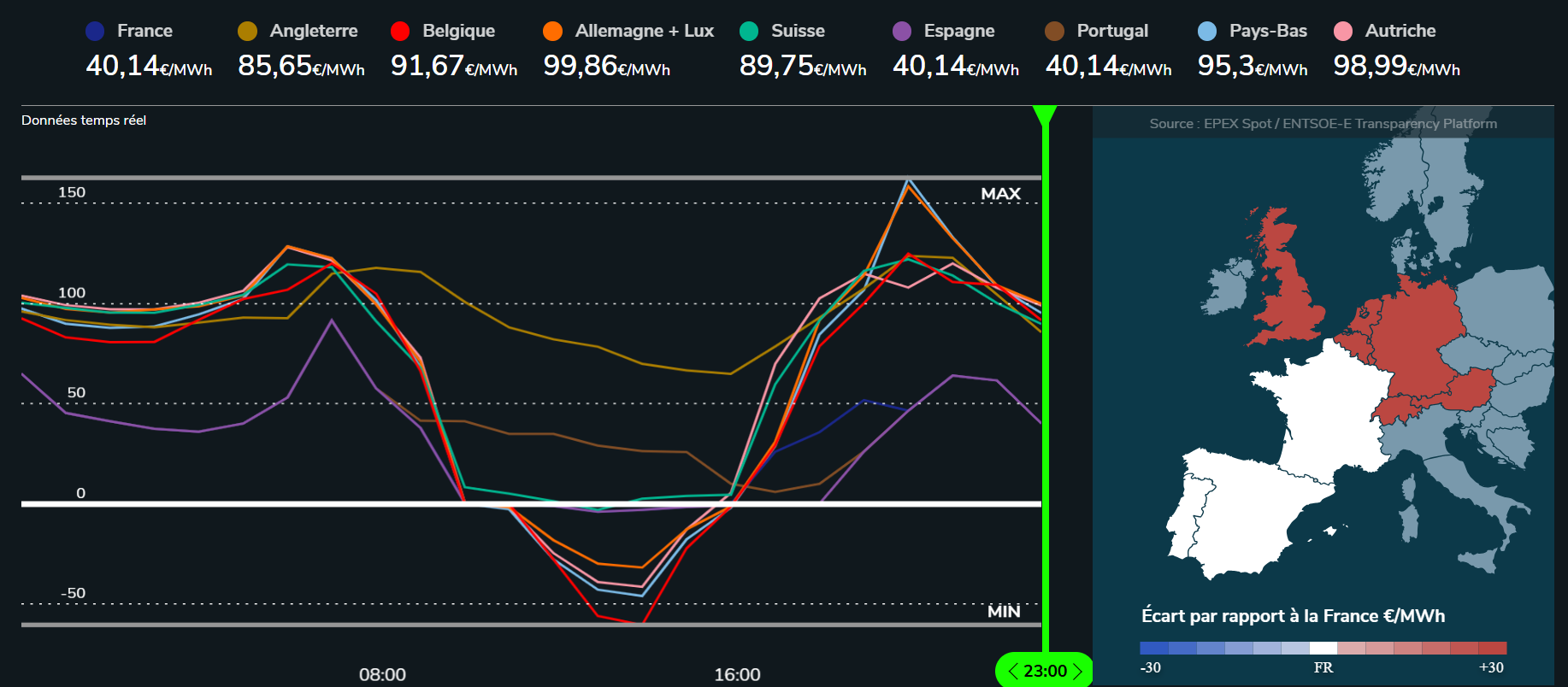Screen dimensions: 1568x687
Task: Click the MAX label on chart
Action: coord(1000,194)
